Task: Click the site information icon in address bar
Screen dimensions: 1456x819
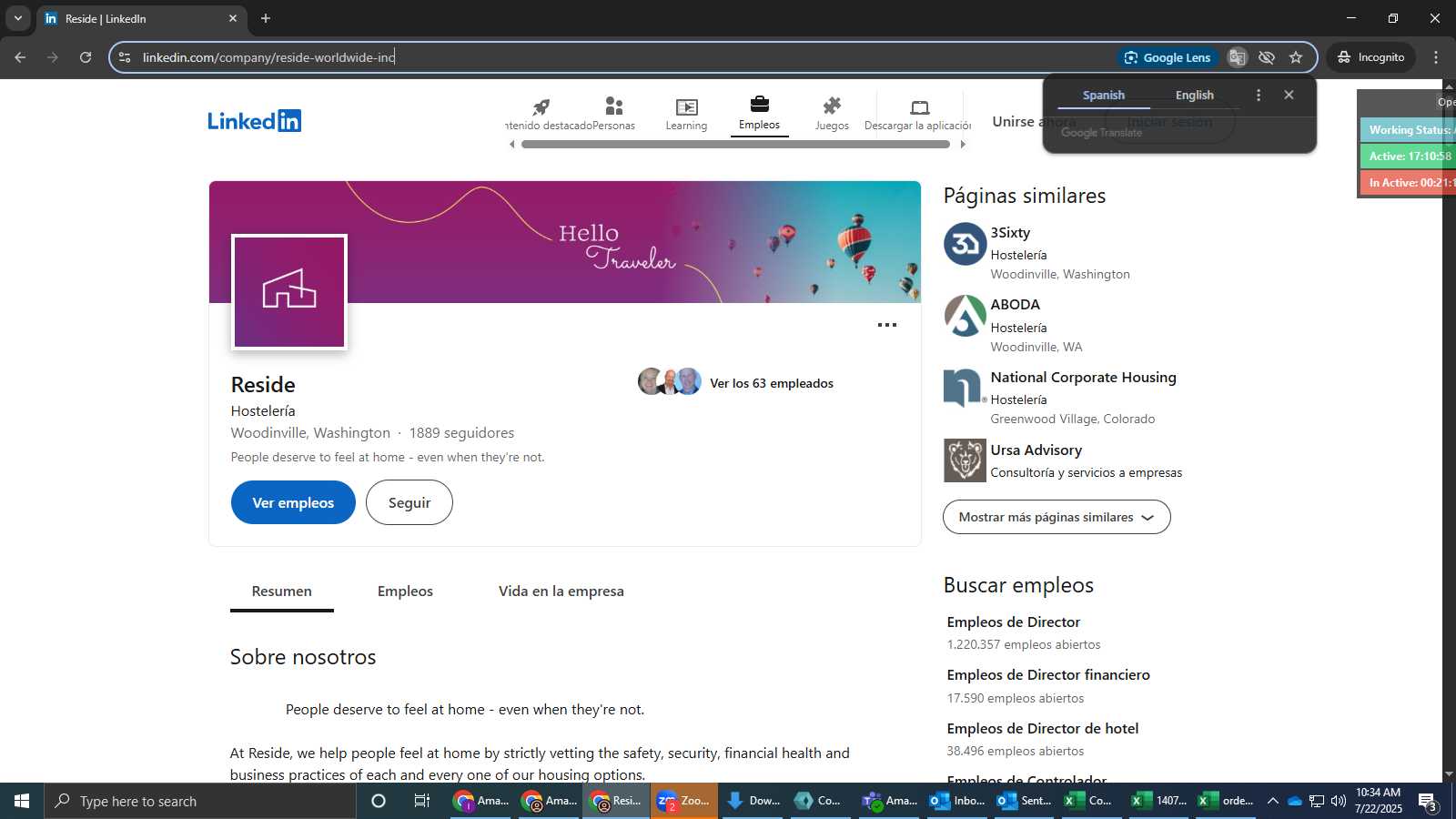Action: tap(125, 57)
